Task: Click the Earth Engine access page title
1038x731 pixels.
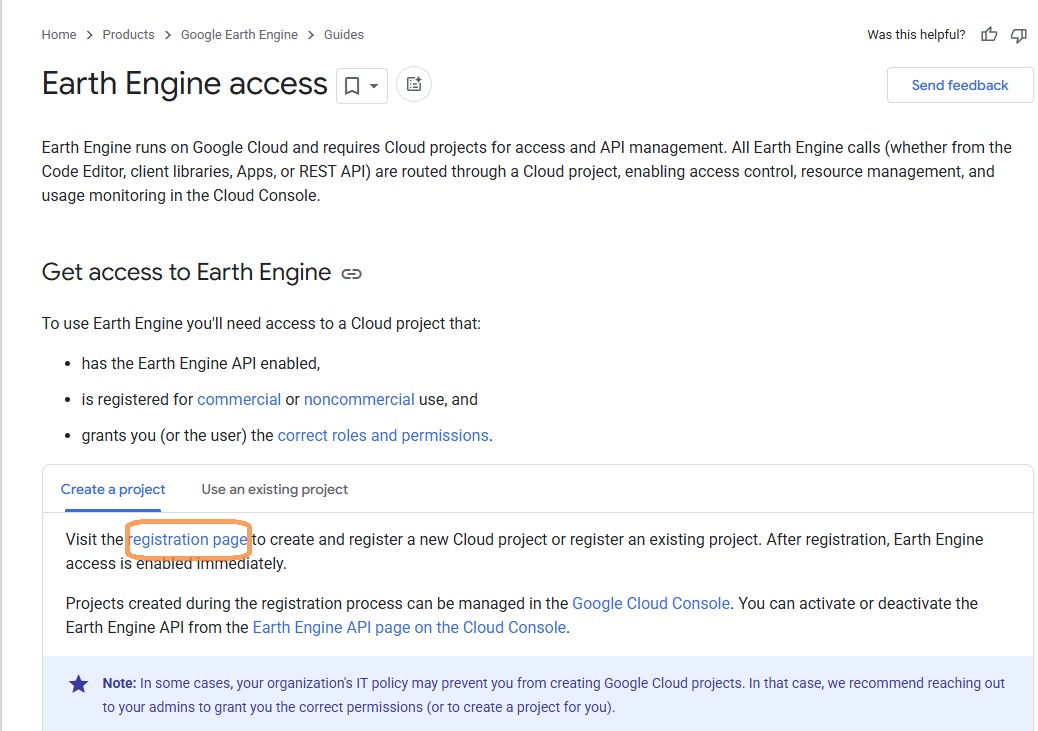Action: (185, 84)
